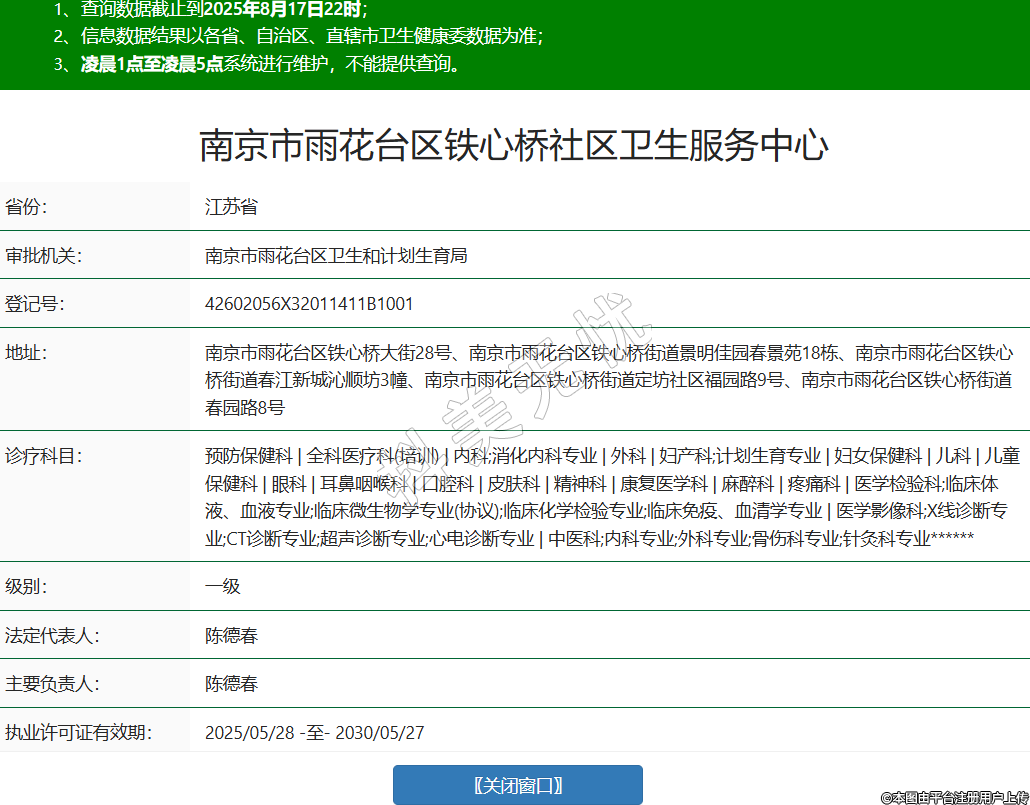Click the 审批机关 row label
The width and height of the screenshot is (1030, 805).
click(43, 256)
